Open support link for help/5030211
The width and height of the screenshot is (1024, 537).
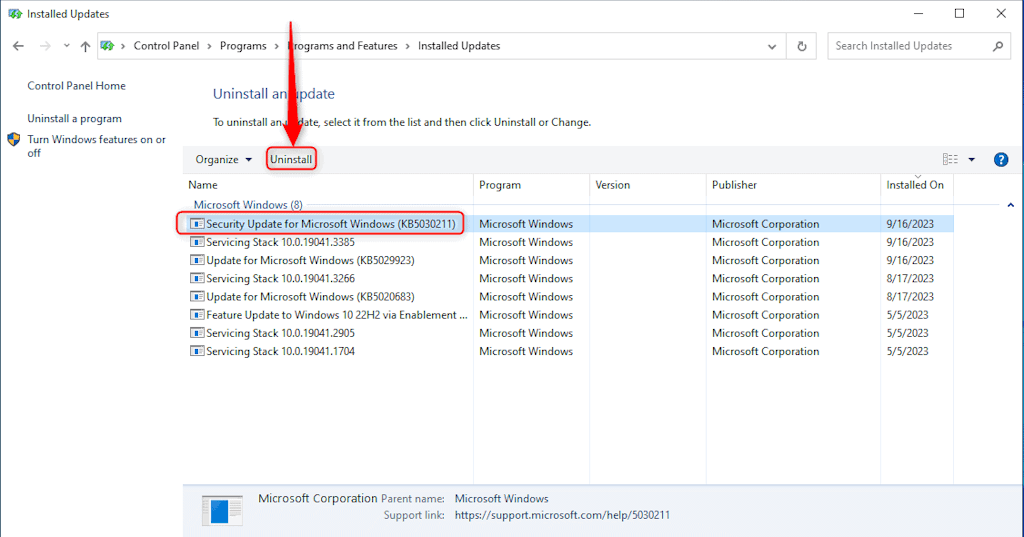[x=562, y=515]
